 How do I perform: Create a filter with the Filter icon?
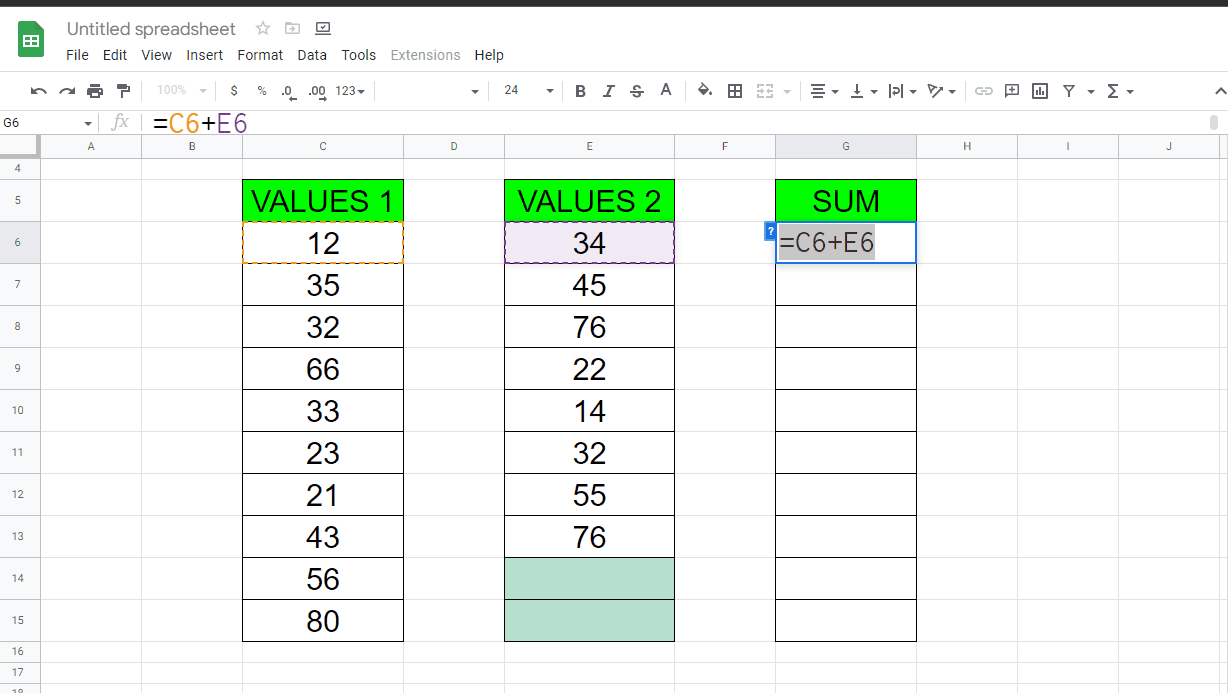tap(1071, 90)
